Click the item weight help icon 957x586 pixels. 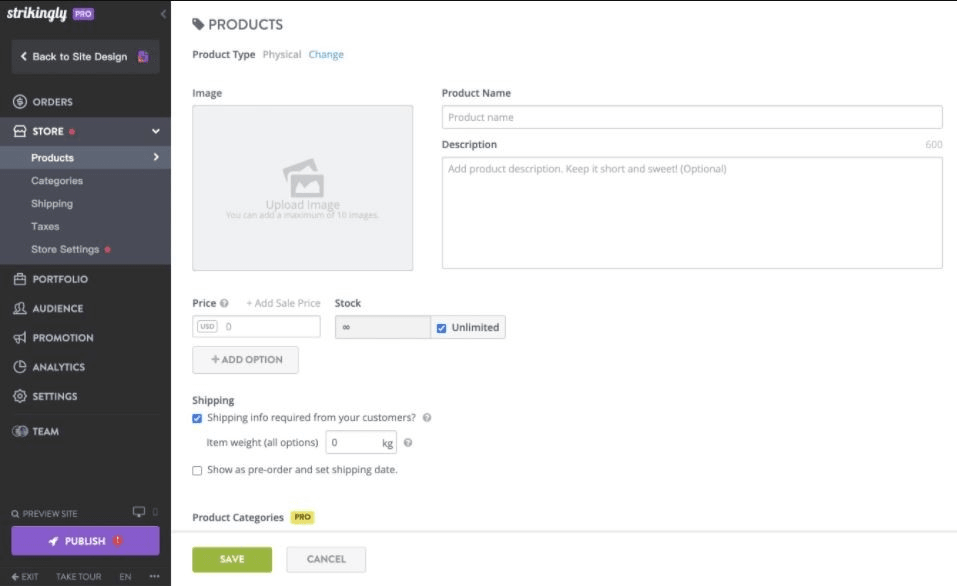tap(408, 442)
